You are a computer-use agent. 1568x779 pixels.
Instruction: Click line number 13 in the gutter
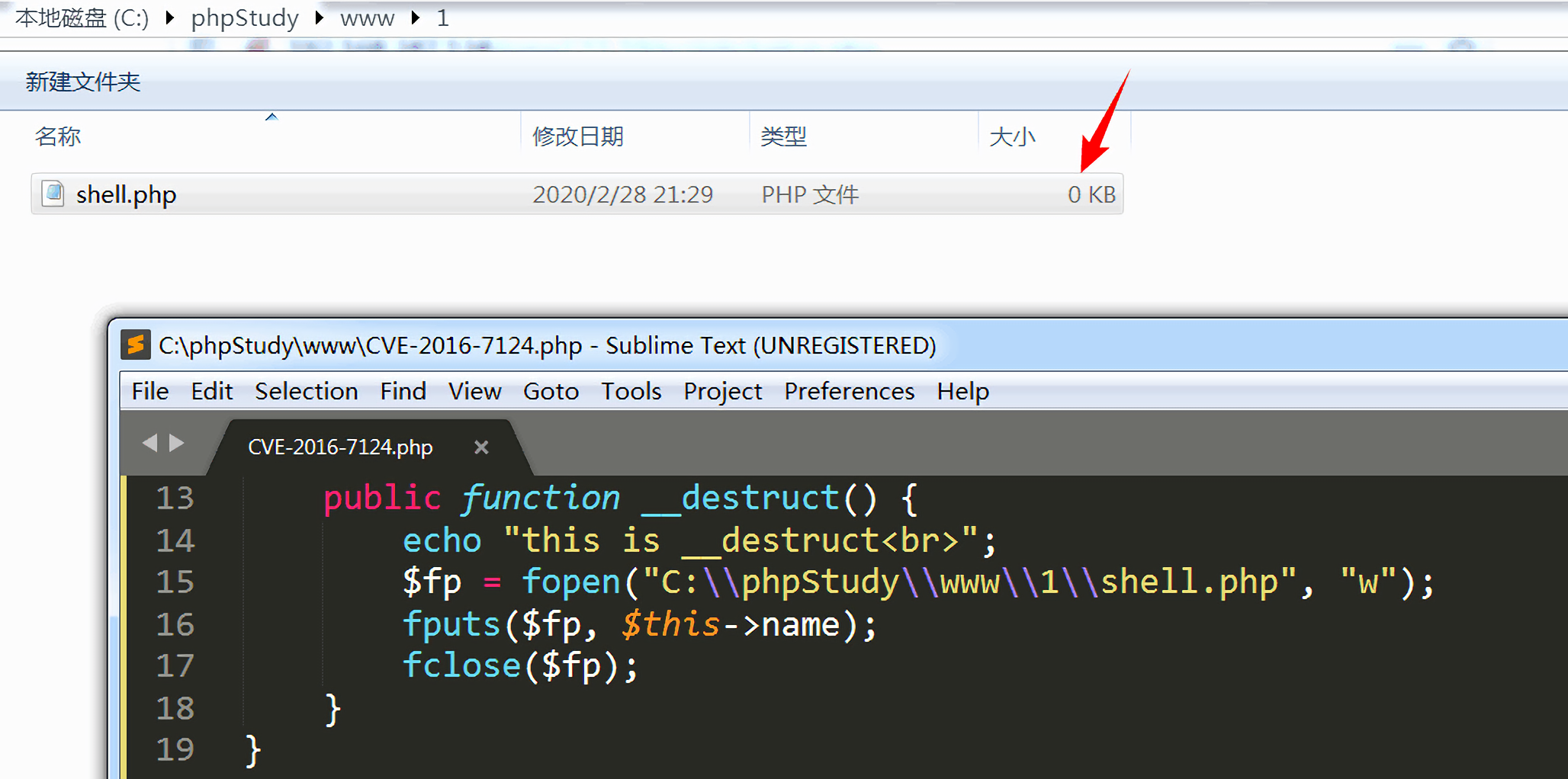pos(175,498)
